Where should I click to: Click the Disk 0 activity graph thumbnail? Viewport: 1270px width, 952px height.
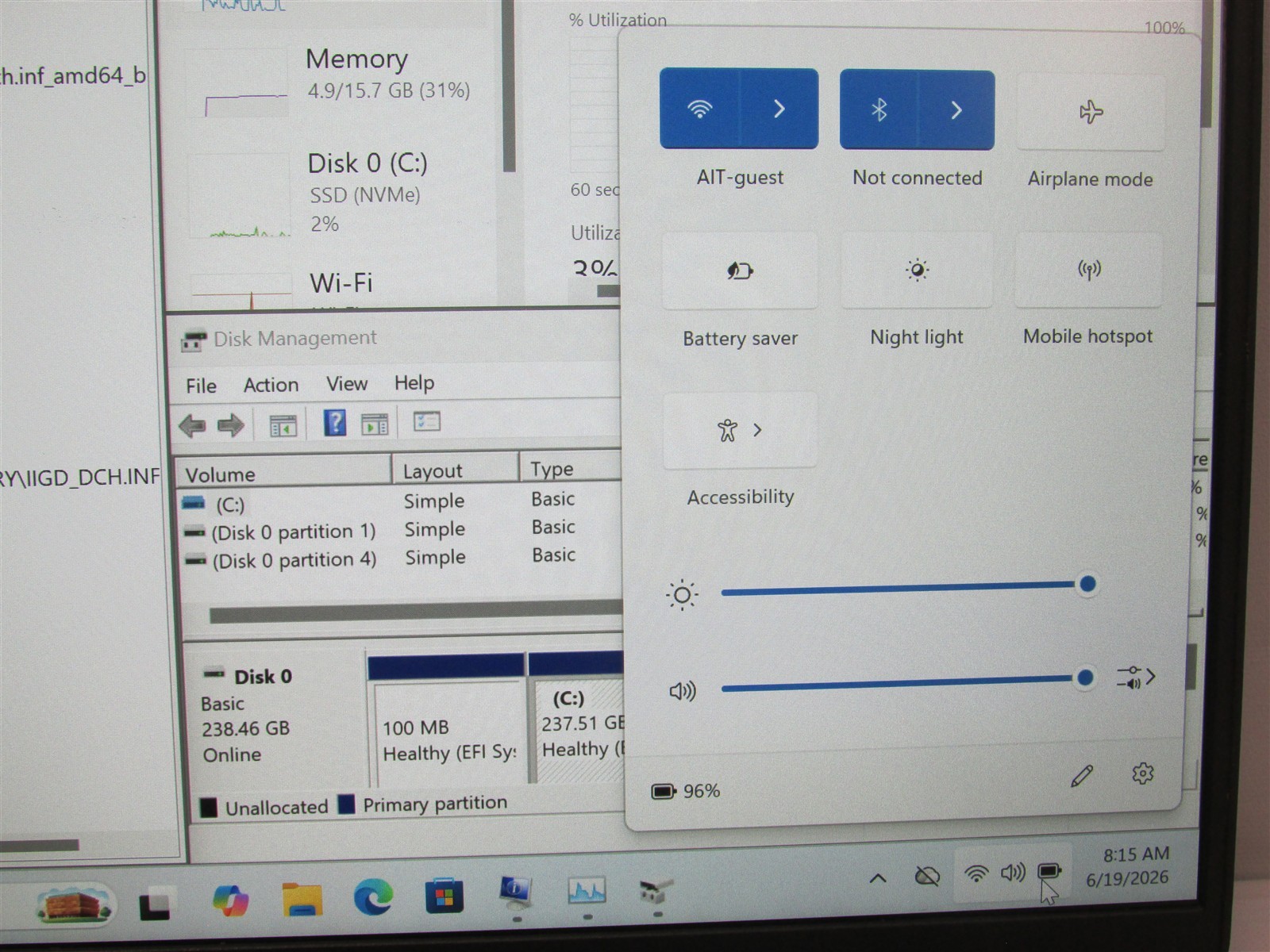click(240, 198)
